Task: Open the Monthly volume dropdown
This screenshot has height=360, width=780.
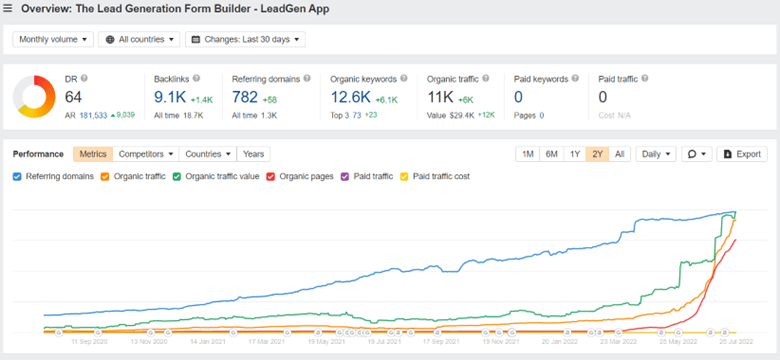Action: pyautogui.click(x=53, y=40)
